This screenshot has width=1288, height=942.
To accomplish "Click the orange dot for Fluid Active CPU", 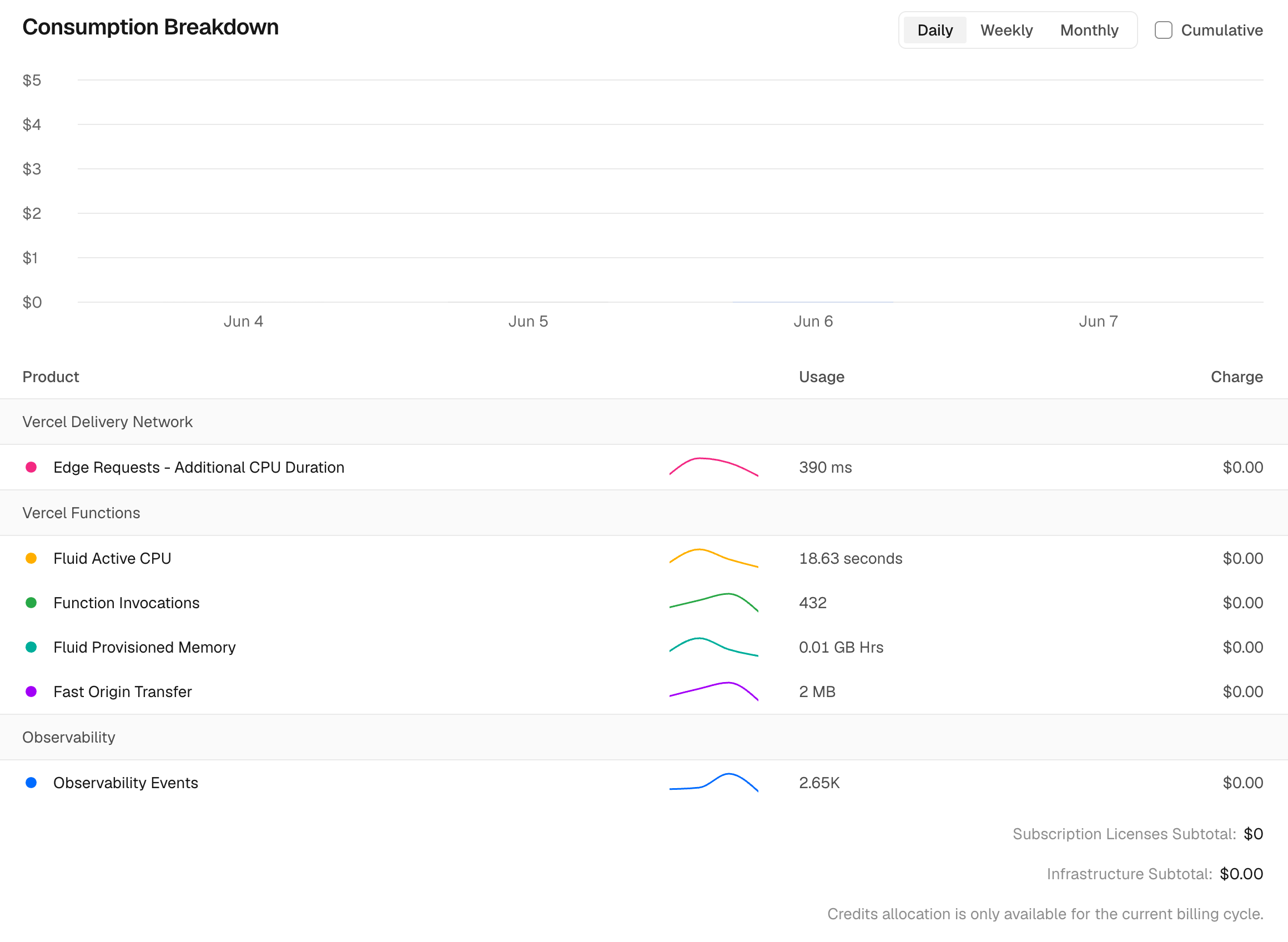I will (x=31, y=558).
